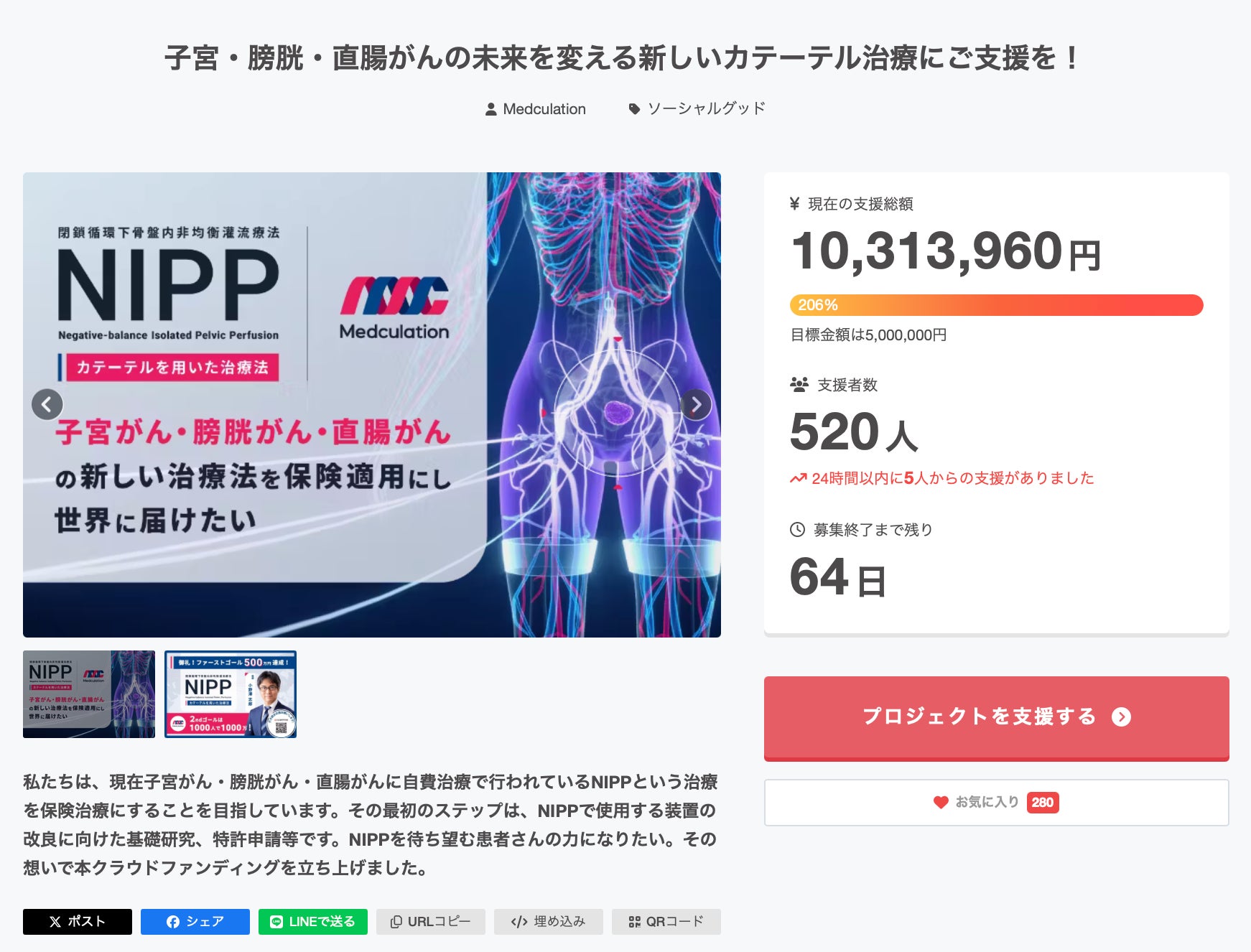Click copy icon on URLコピー button

(x=396, y=922)
